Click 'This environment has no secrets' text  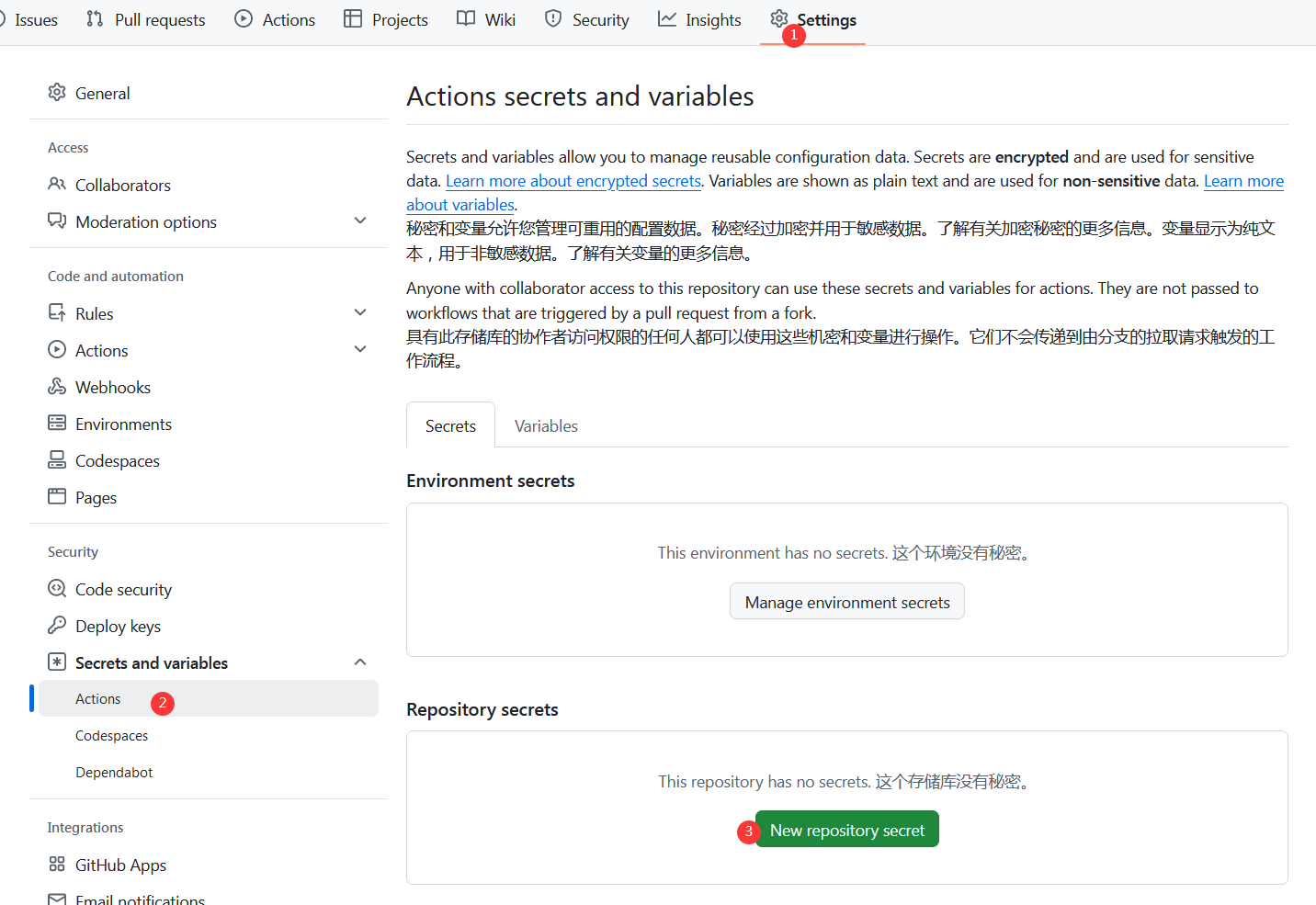[772, 552]
